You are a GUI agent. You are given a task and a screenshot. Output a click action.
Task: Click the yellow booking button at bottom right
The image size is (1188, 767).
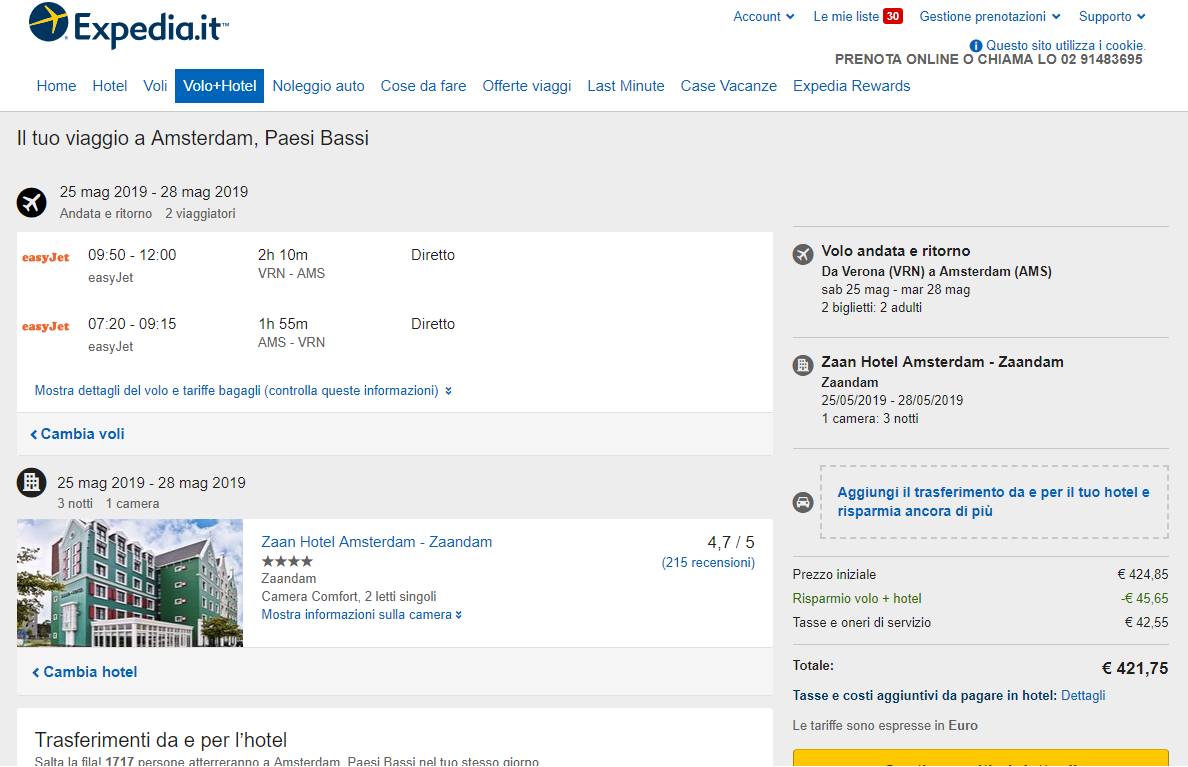click(x=980, y=759)
